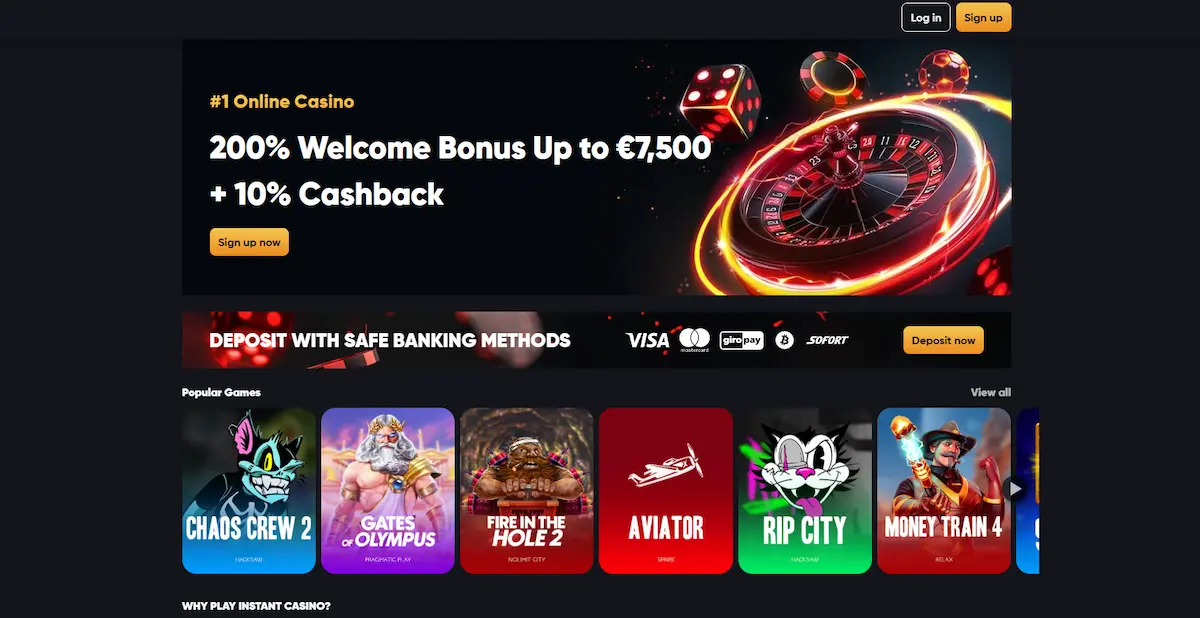The width and height of the screenshot is (1200, 618).
Task: Launch the Aviator game tile
Action: tap(666, 490)
